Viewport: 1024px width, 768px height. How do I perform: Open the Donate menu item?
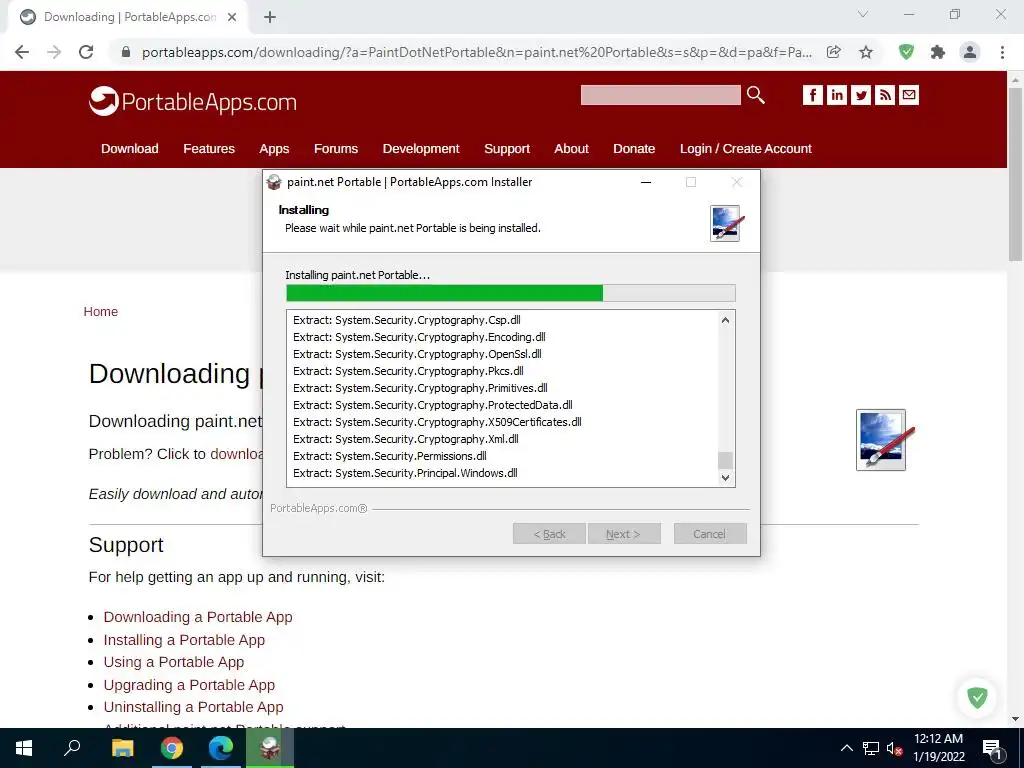(634, 149)
